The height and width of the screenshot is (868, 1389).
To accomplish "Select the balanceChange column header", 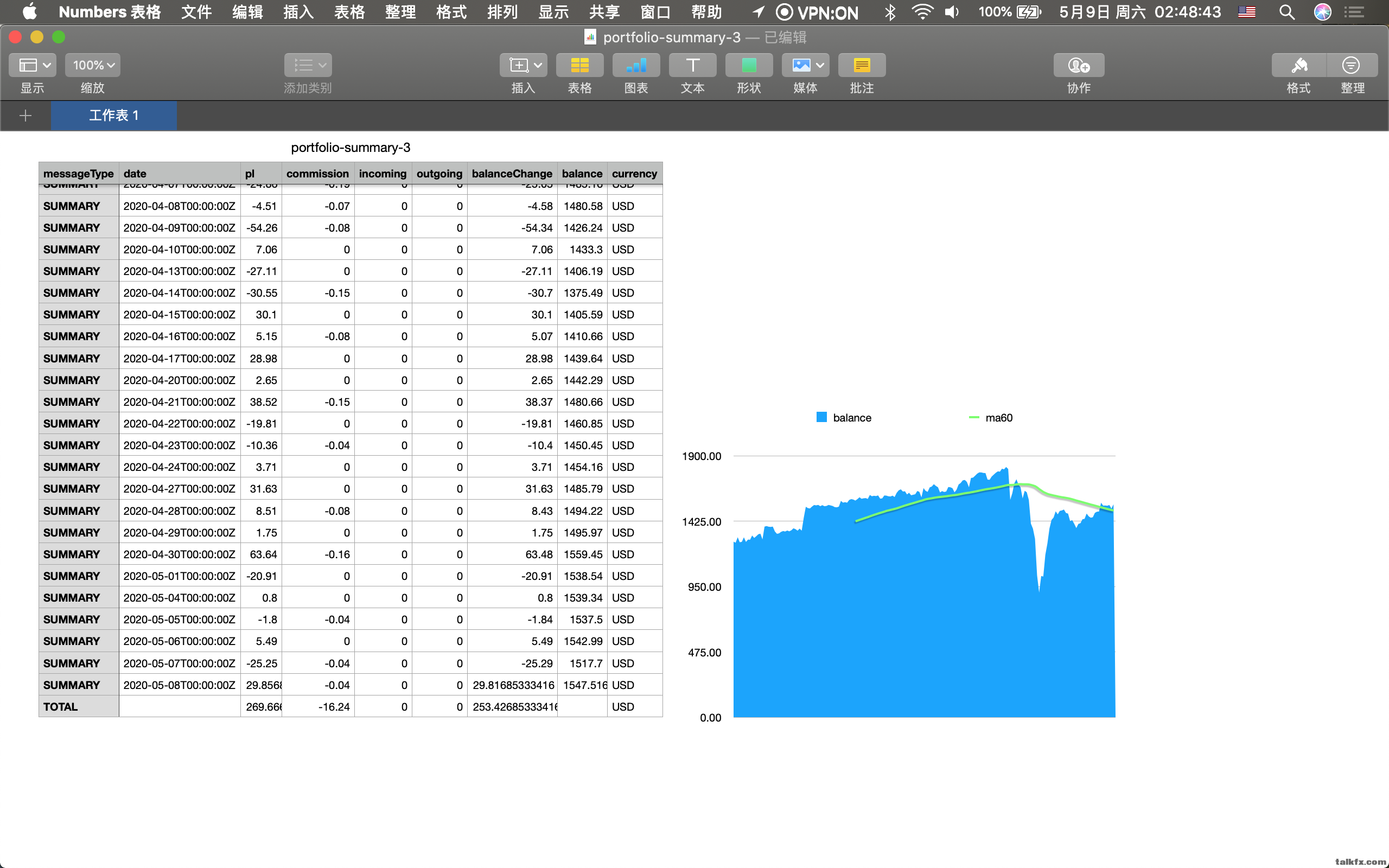I will click(512, 174).
